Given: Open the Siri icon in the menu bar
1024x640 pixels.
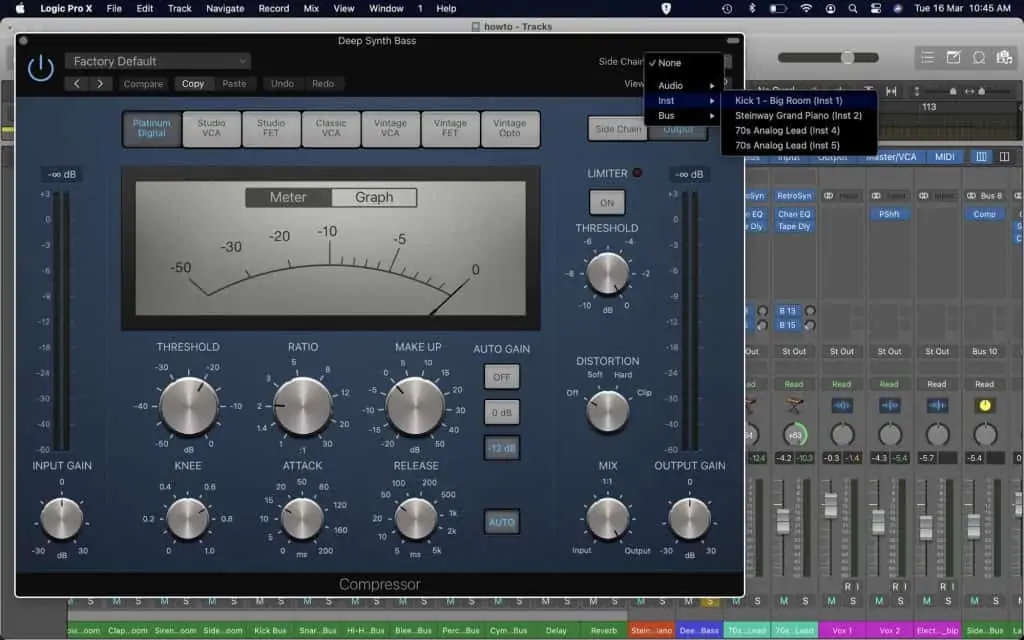Looking at the screenshot, I should coord(898,8).
